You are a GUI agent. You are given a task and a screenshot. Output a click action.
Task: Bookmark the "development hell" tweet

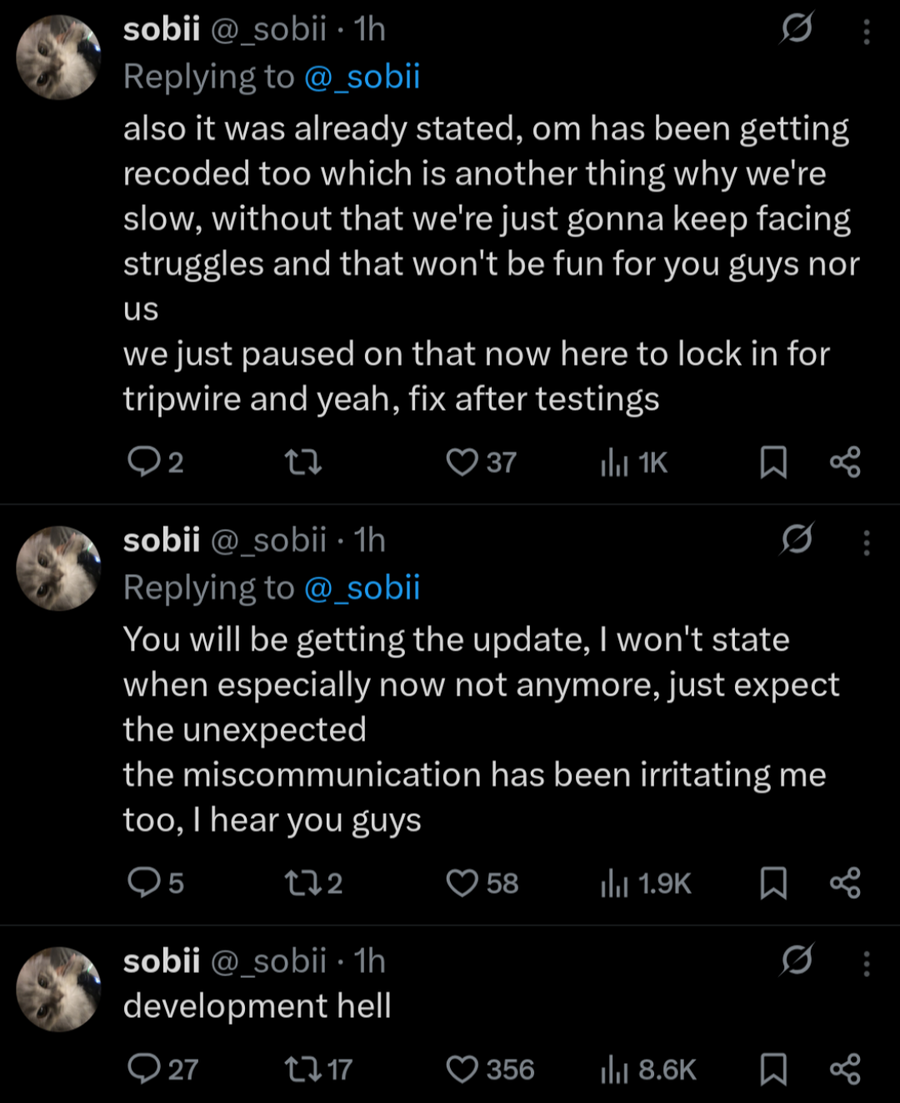772,1069
